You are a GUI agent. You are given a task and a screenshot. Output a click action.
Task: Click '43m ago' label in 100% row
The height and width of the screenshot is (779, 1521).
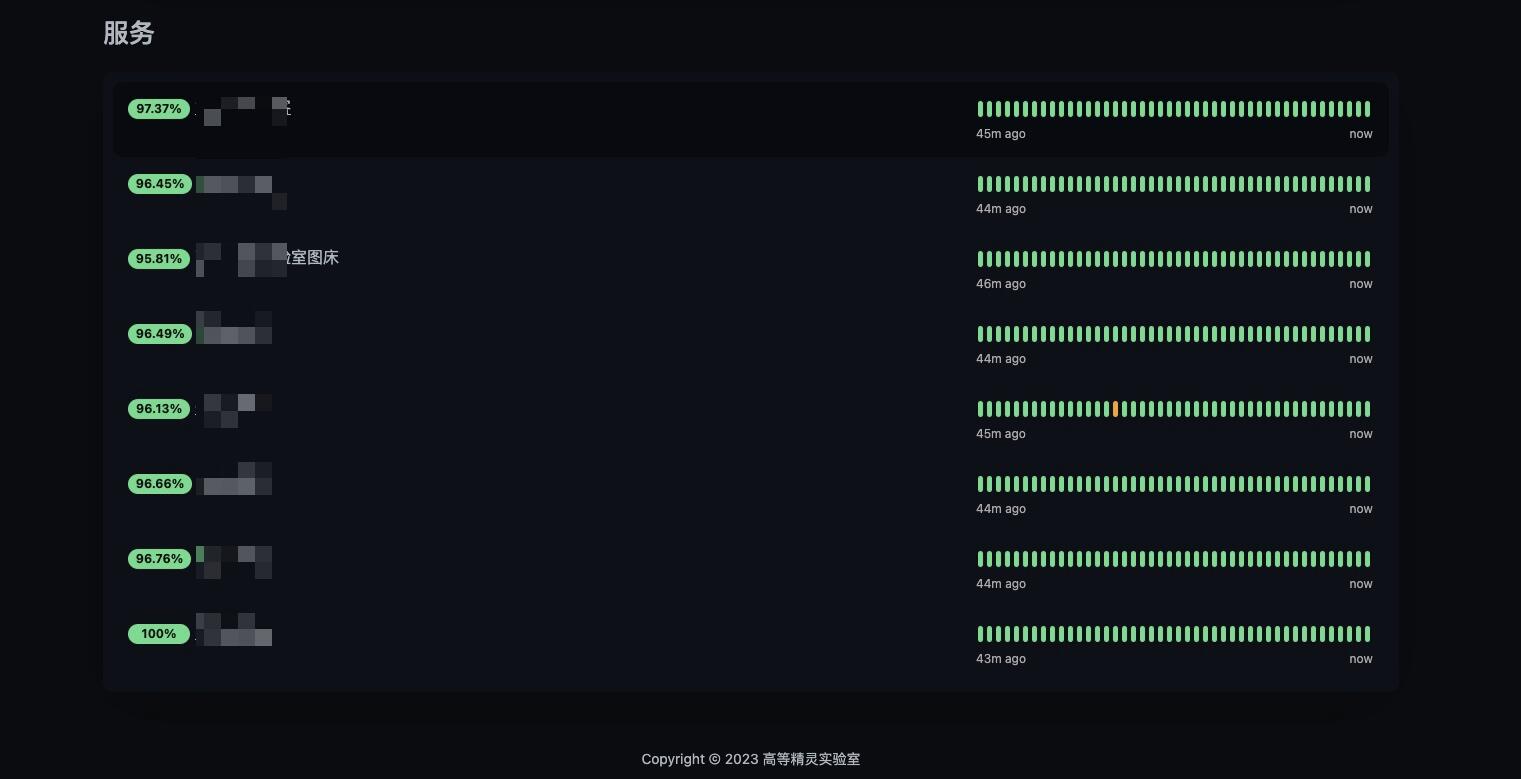coord(1001,659)
